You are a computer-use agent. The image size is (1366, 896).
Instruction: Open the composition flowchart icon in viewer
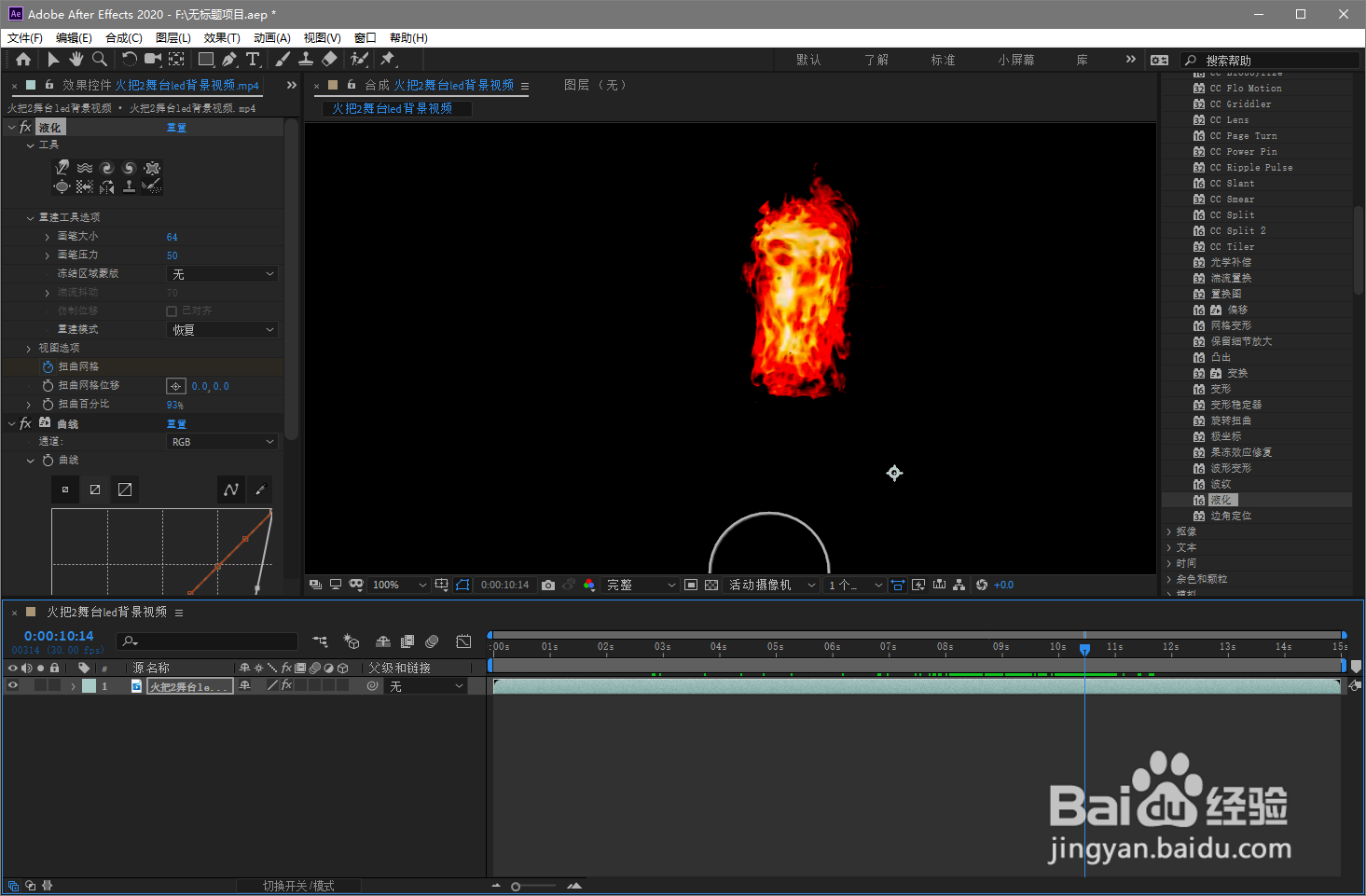[x=959, y=585]
